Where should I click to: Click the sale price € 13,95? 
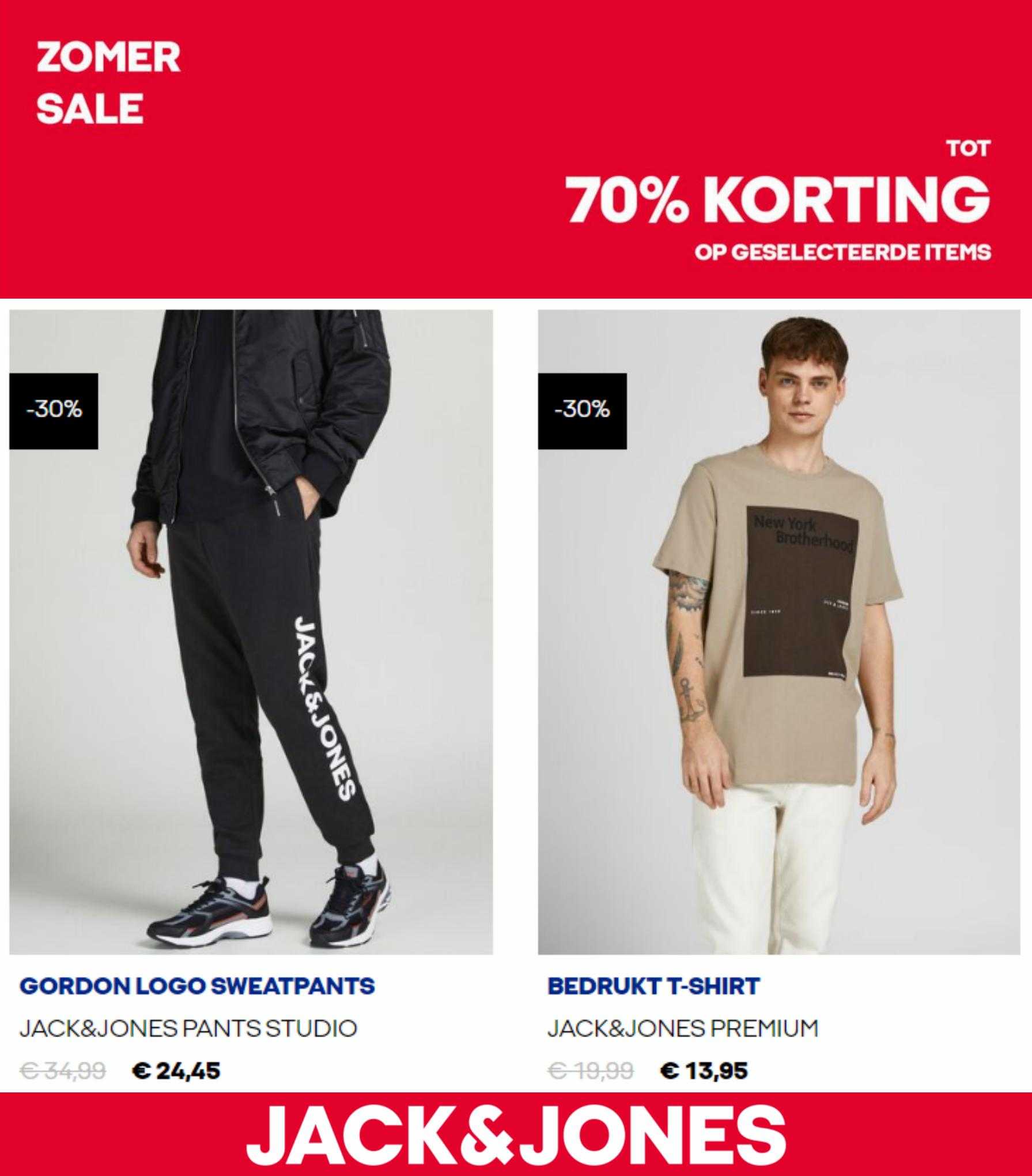[704, 1071]
